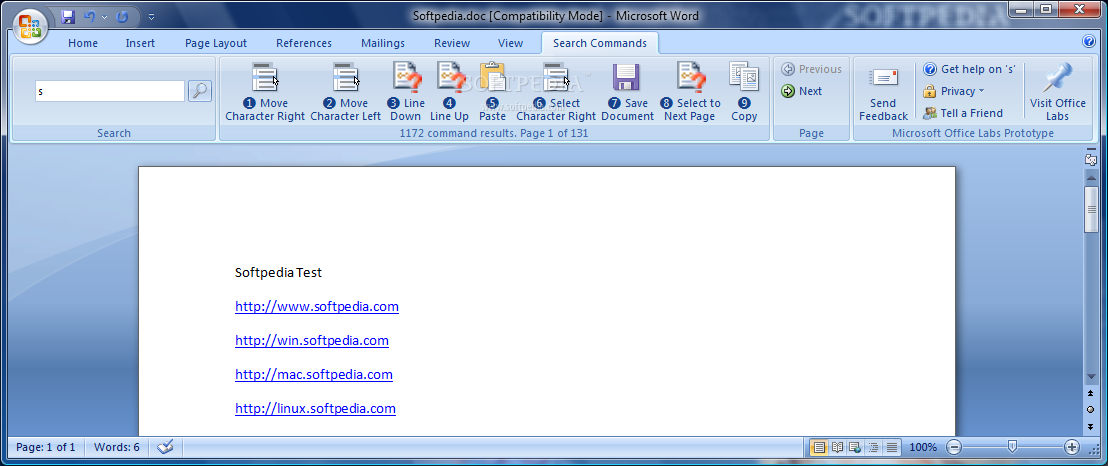1108x466 pixels.
Task: Click Tell a Friend
Action: pos(962,113)
